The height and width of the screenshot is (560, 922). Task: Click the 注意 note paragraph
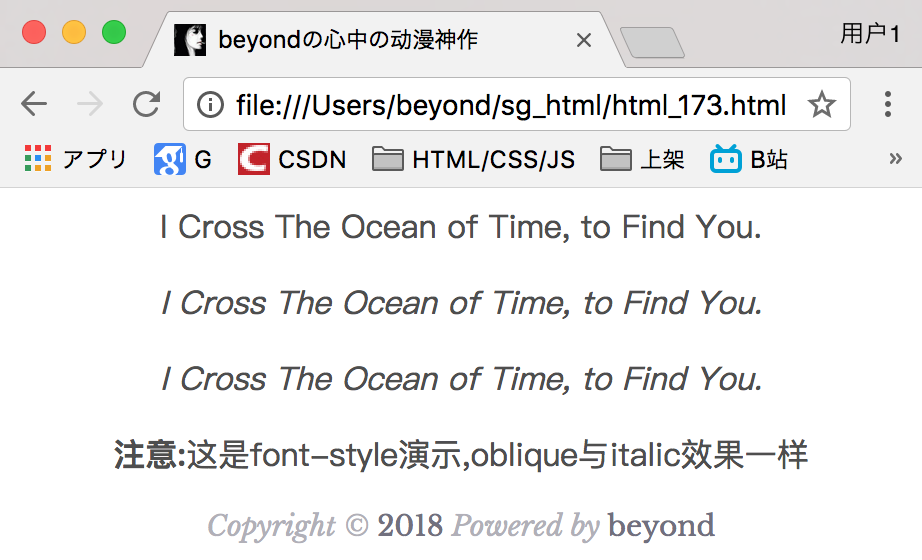[461, 456]
